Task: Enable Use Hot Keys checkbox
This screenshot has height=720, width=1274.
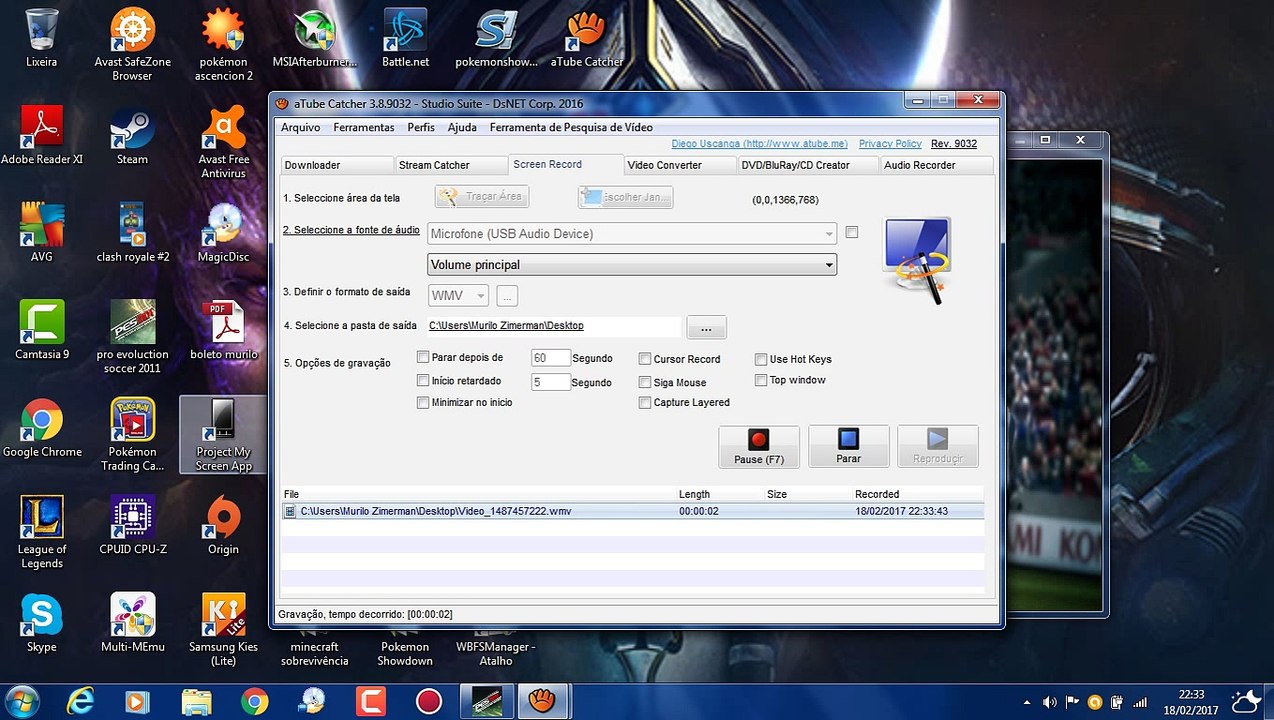Action: [762, 359]
